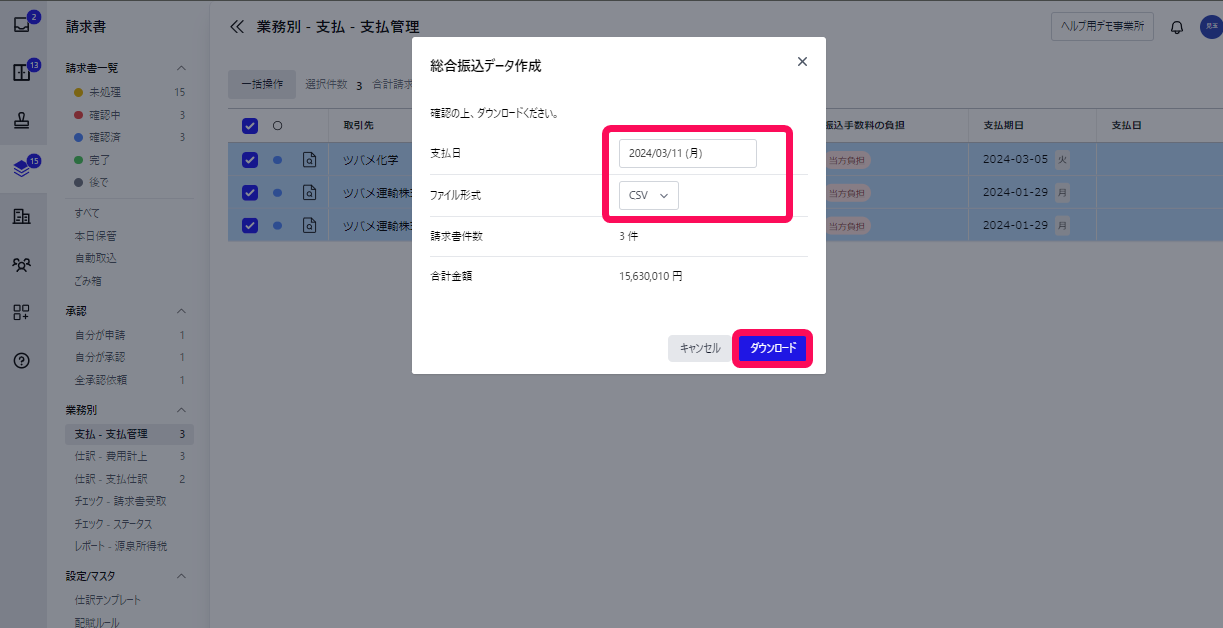The height and width of the screenshot is (628, 1223).
Task: Click blue status dot in ツバメ化学 row
Action: click(x=277, y=160)
